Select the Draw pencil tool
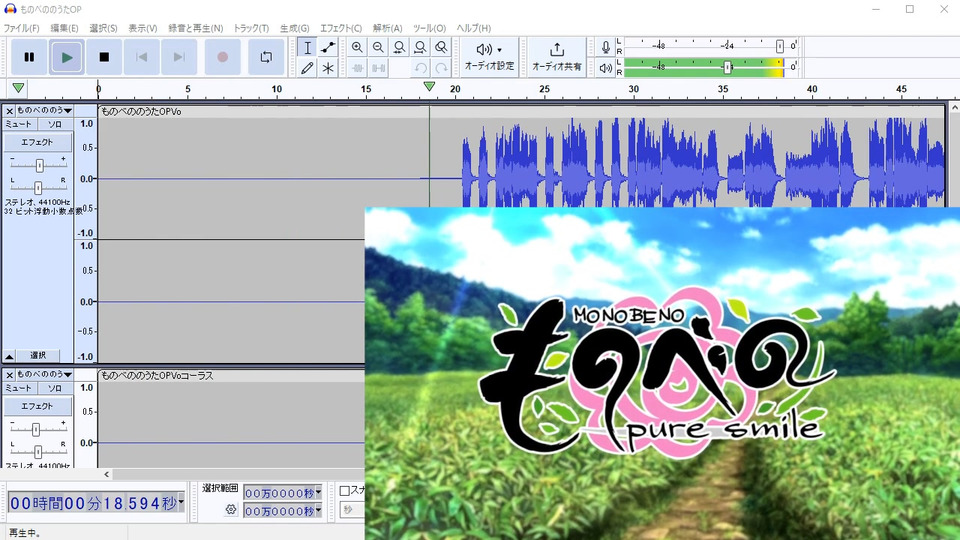The height and width of the screenshot is (540, 960). pos(307,68)
